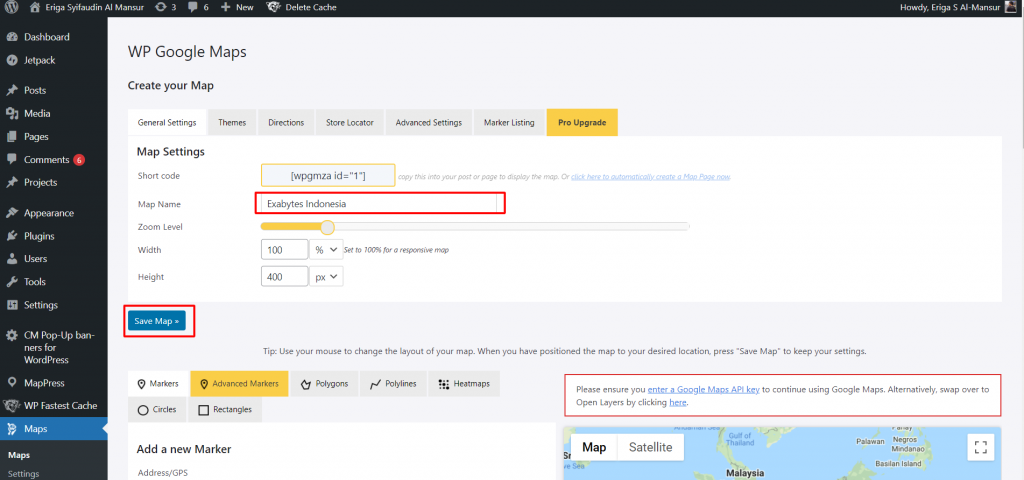This screenshot has height=480, width=1024.
Task: Click the Height value input field
Action: (x=284, y=277)
